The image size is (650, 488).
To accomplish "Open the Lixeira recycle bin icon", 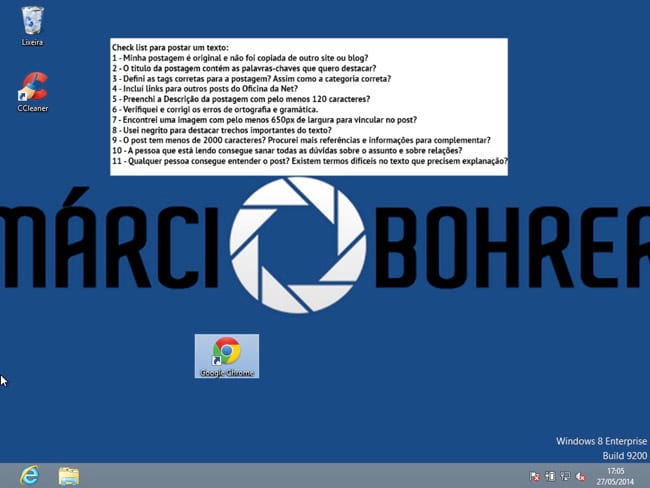I will pyautogui.click(x=32, y=23).
